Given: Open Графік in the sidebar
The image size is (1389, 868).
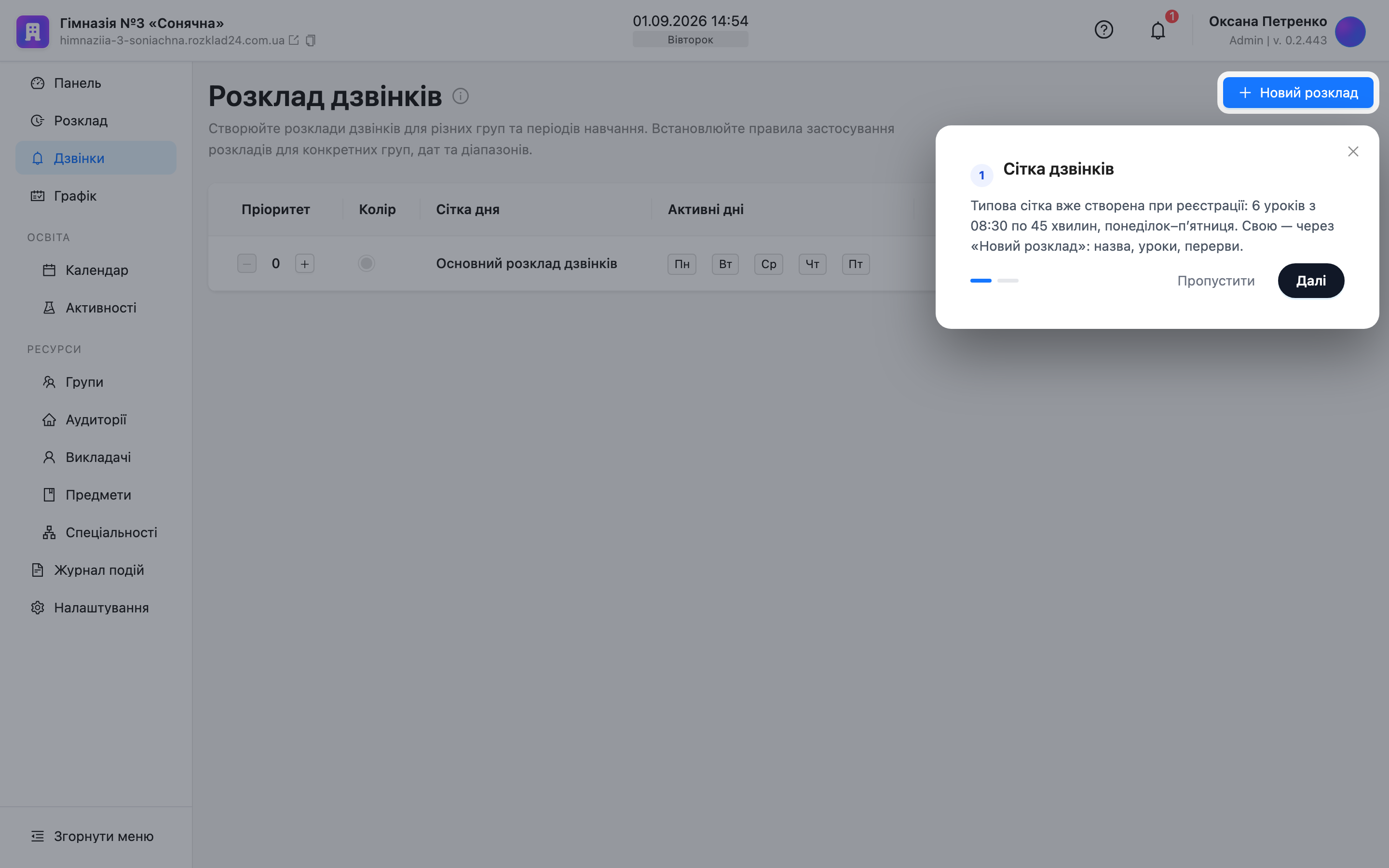Looking at the screenshot, I should pos(96,196).
